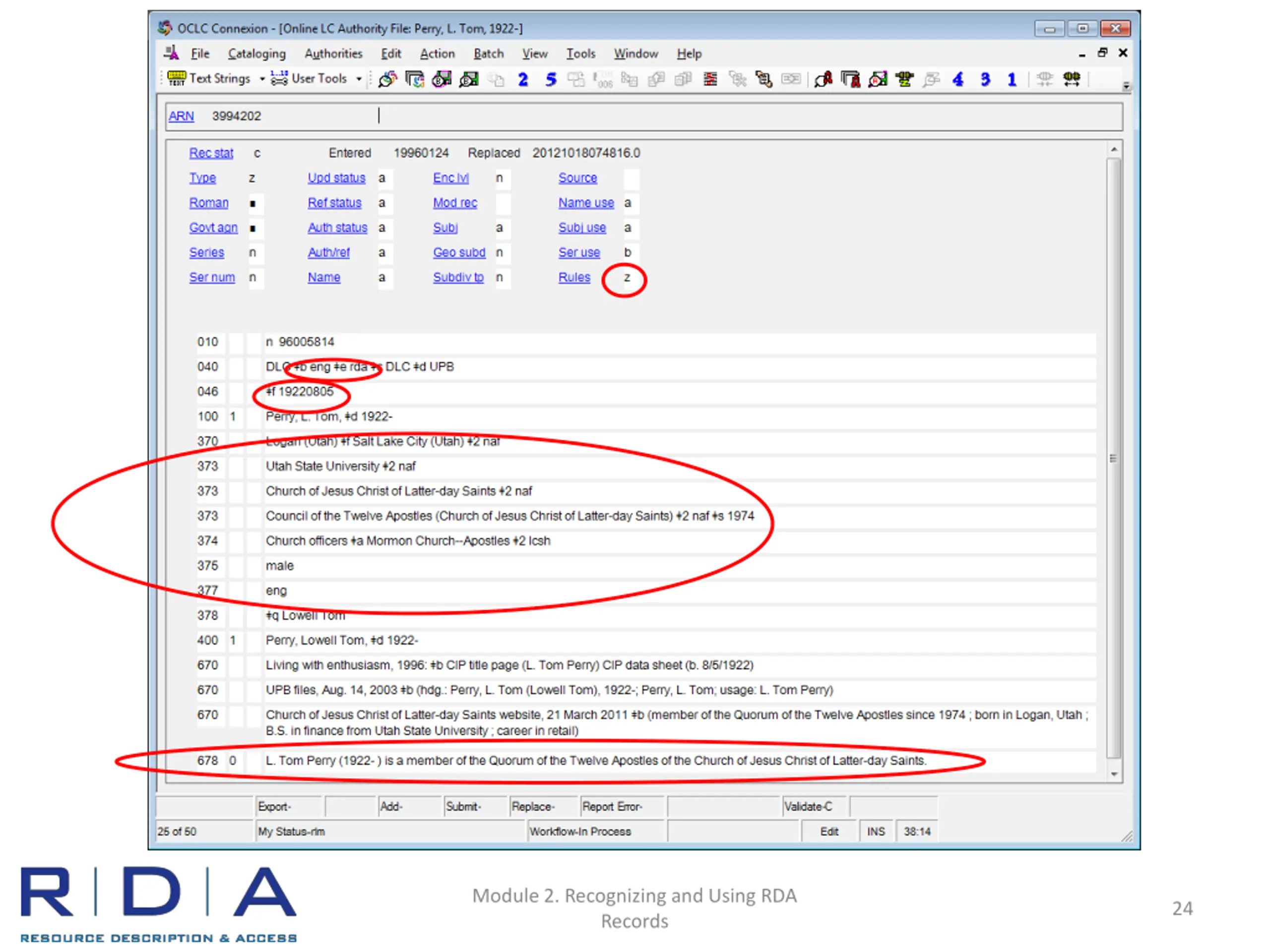Open the Batch menu
Image resolution: width=1270 pixels, height=952 pixels.
[489, 54]
